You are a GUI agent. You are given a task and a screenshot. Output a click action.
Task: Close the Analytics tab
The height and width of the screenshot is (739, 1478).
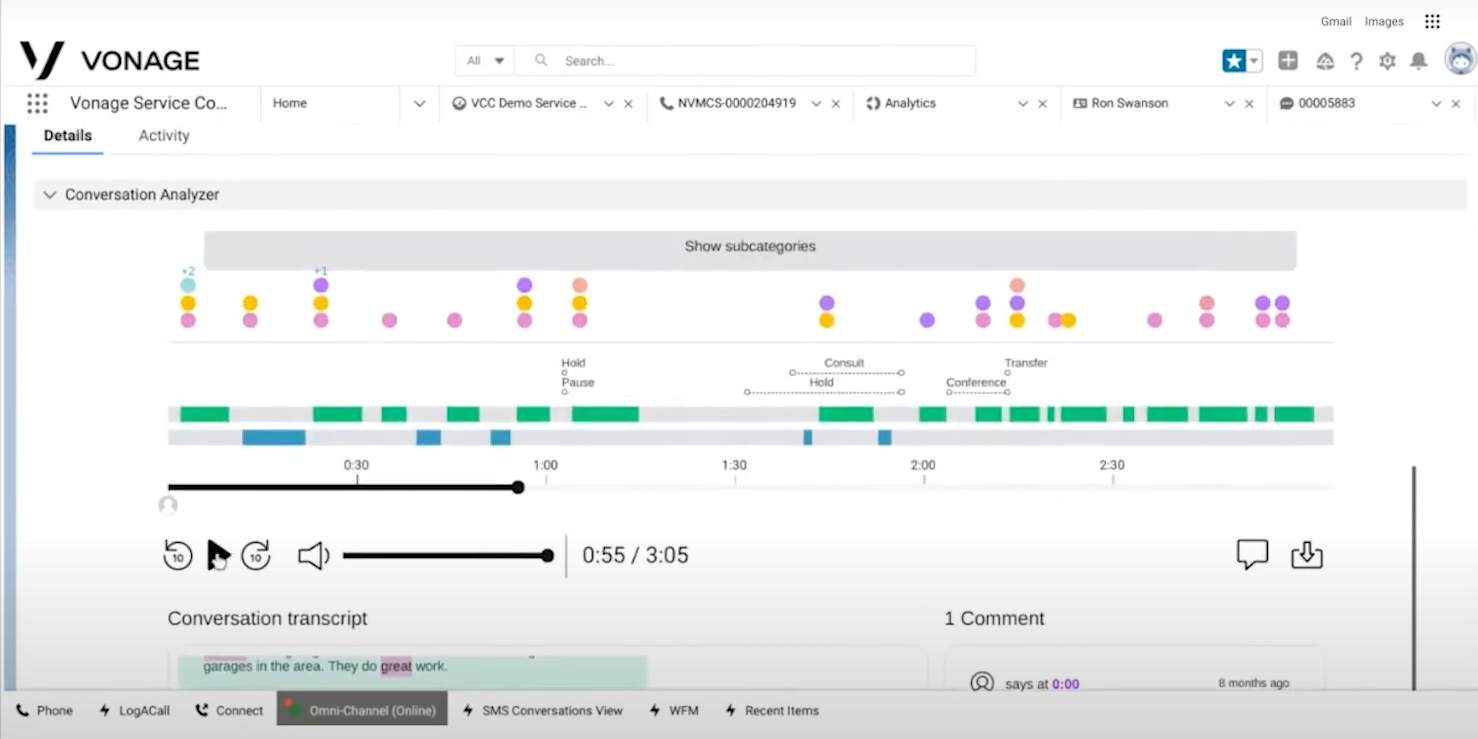[1043, 104]
